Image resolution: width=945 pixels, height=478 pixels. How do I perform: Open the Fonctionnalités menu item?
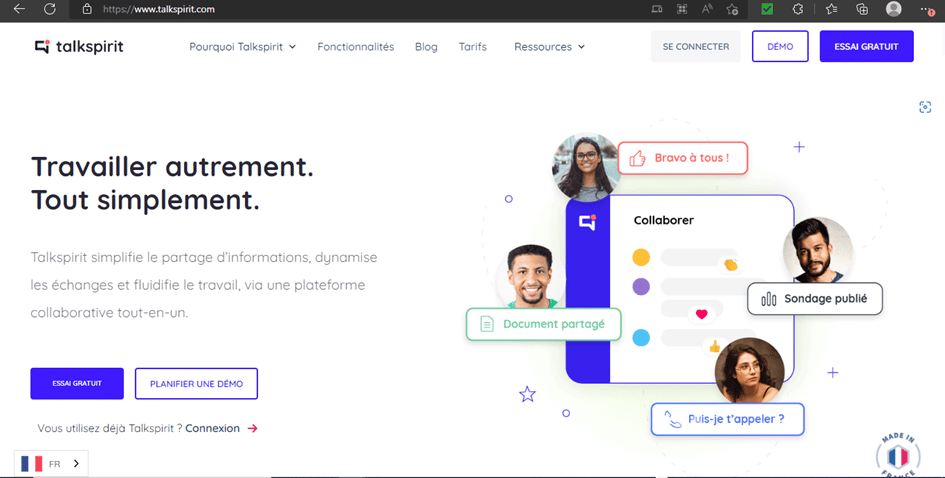click(x=355, y=47)
